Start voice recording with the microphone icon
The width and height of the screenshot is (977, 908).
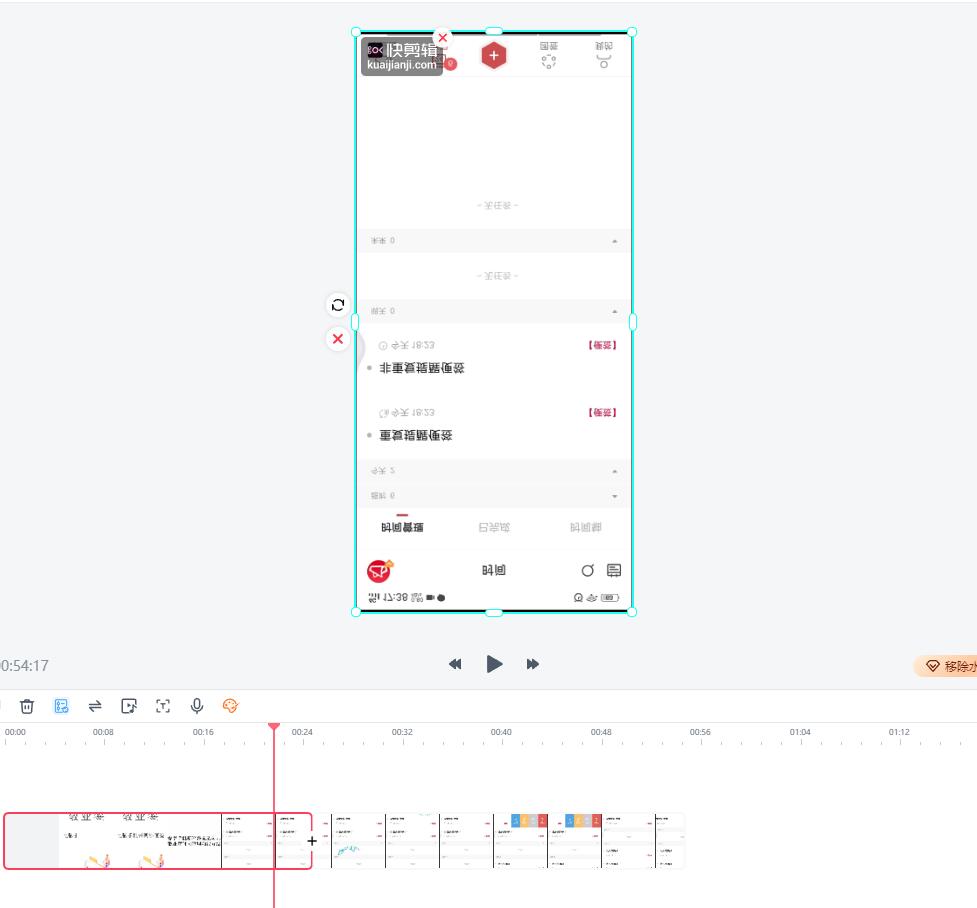coord(197,706)
